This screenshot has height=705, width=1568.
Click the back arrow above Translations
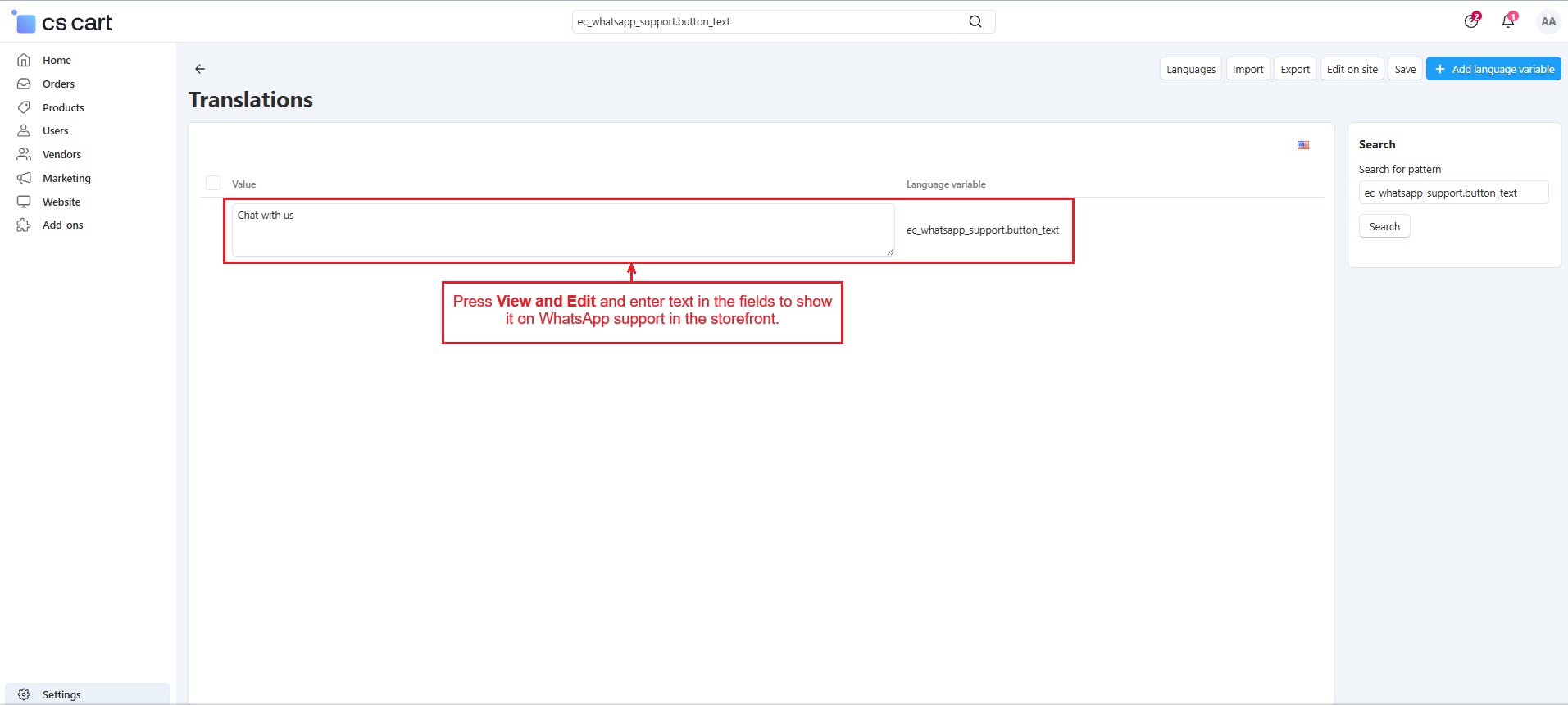[x=200, y=69]
